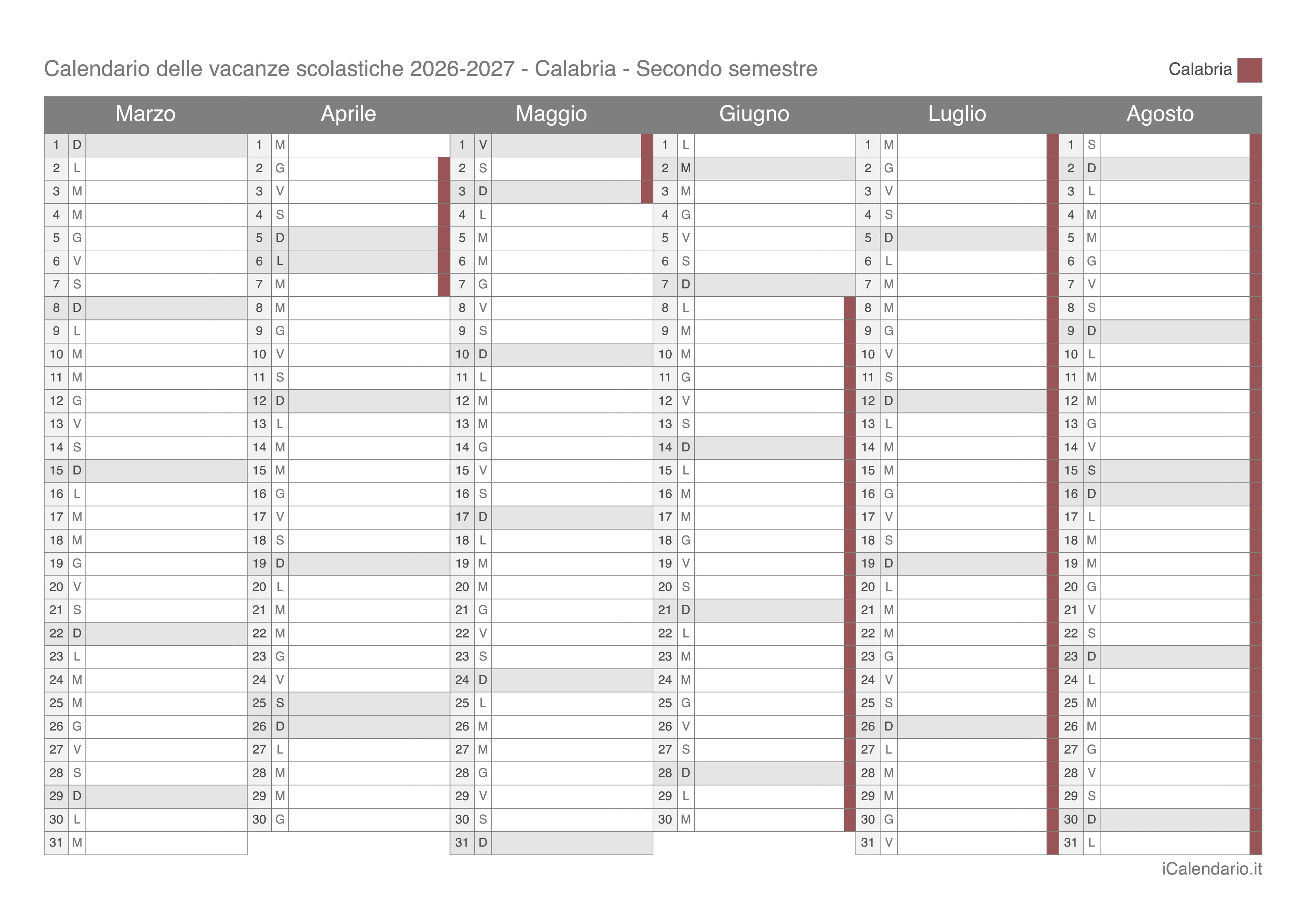Click Marzo day 15 Sunday row
The width and height of the screenshot is (1306, 924).
coord(146,470)
